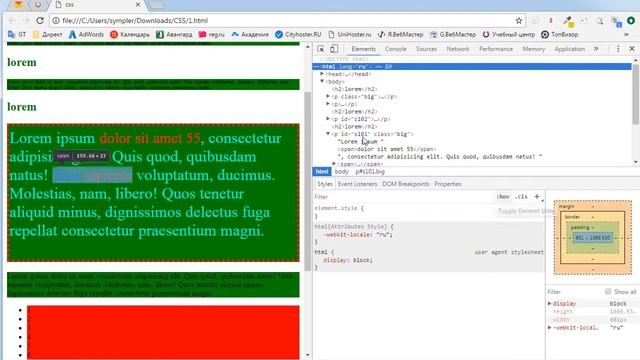Click the blue content box in box model
Viewport: 640px width, 360px height.
[x=593, y=238]
